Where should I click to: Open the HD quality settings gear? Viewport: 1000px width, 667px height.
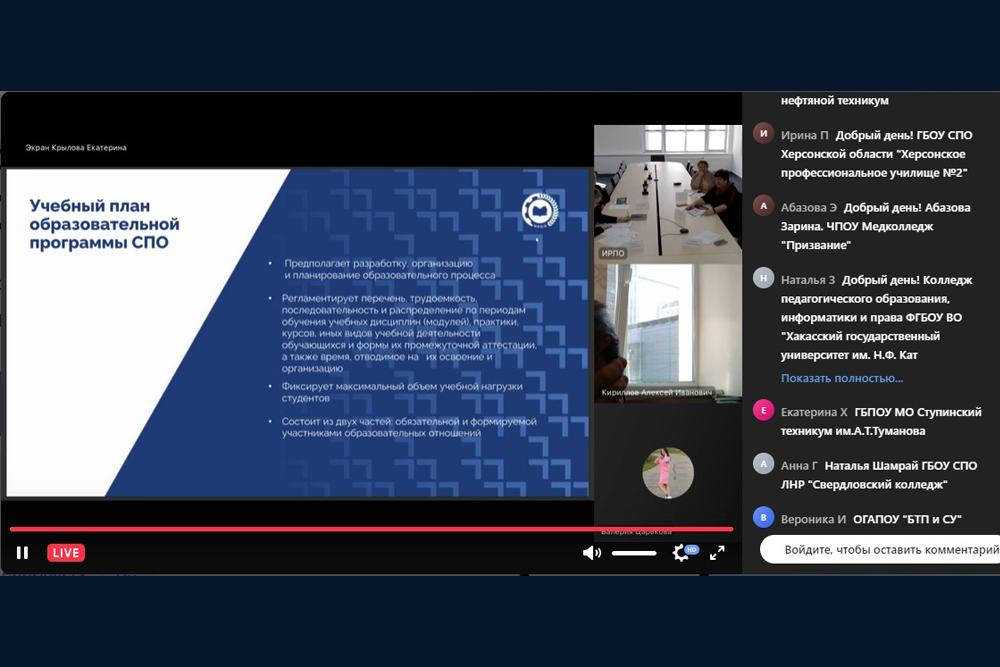point(683,552)
